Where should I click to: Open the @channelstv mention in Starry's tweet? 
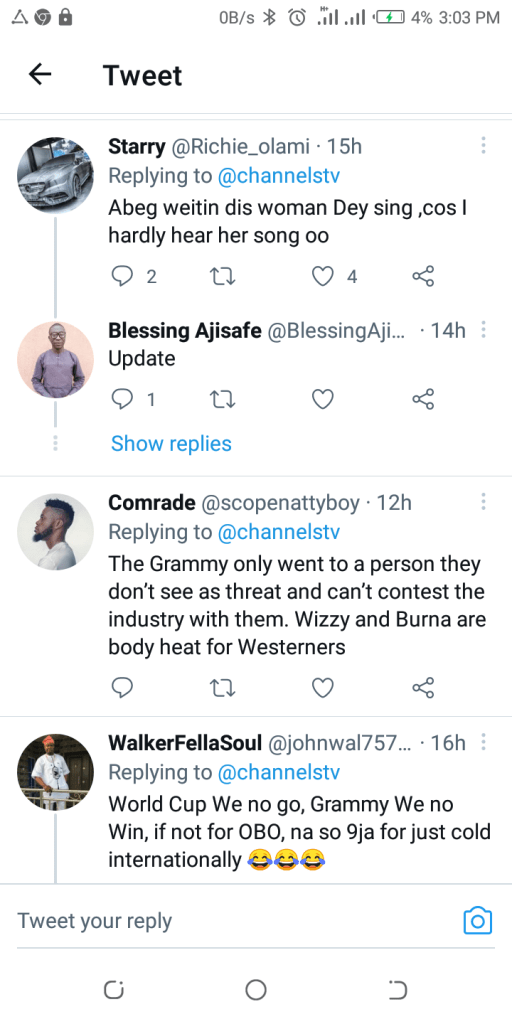[278, 176]
